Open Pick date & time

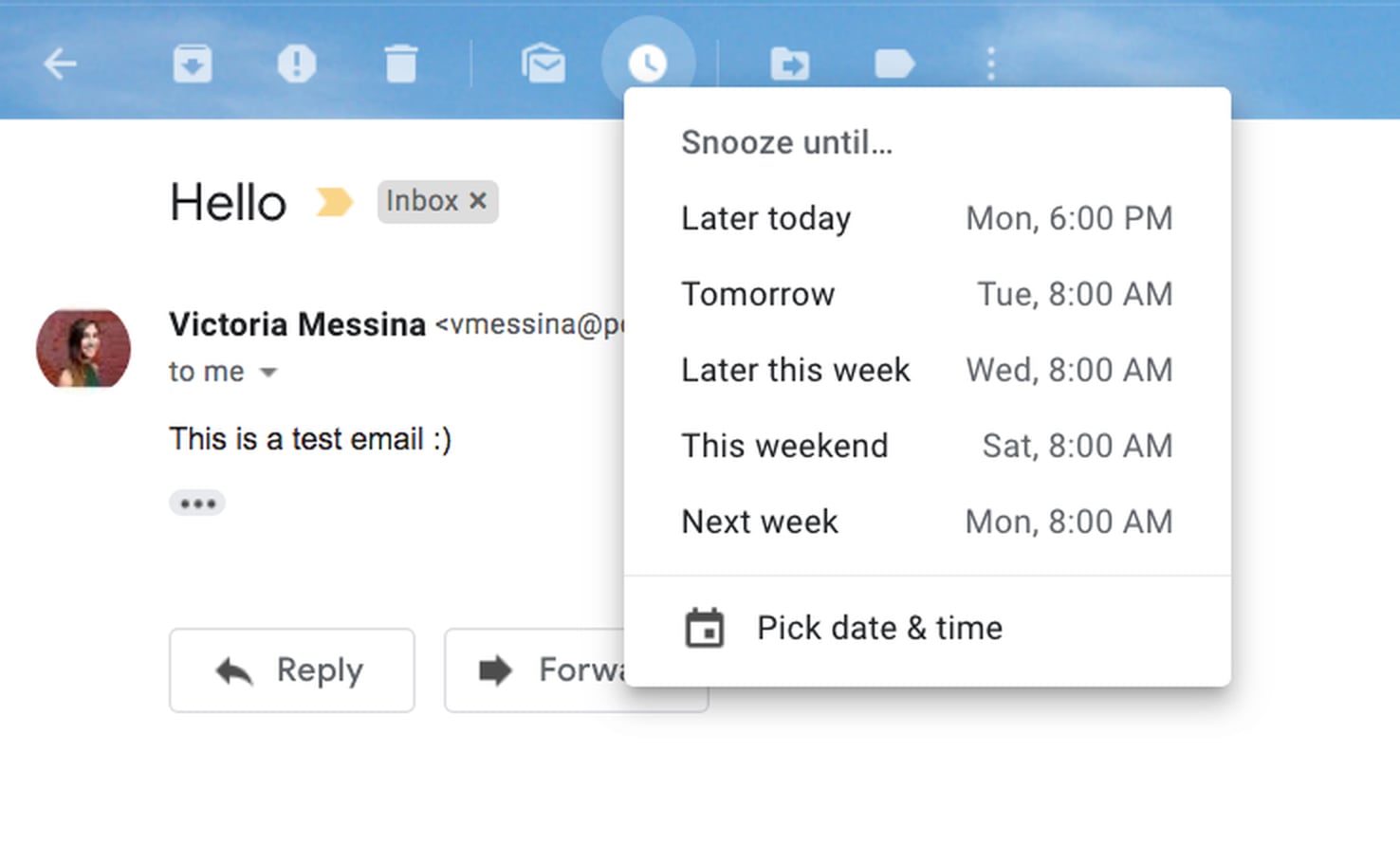(x=878, y=627)
